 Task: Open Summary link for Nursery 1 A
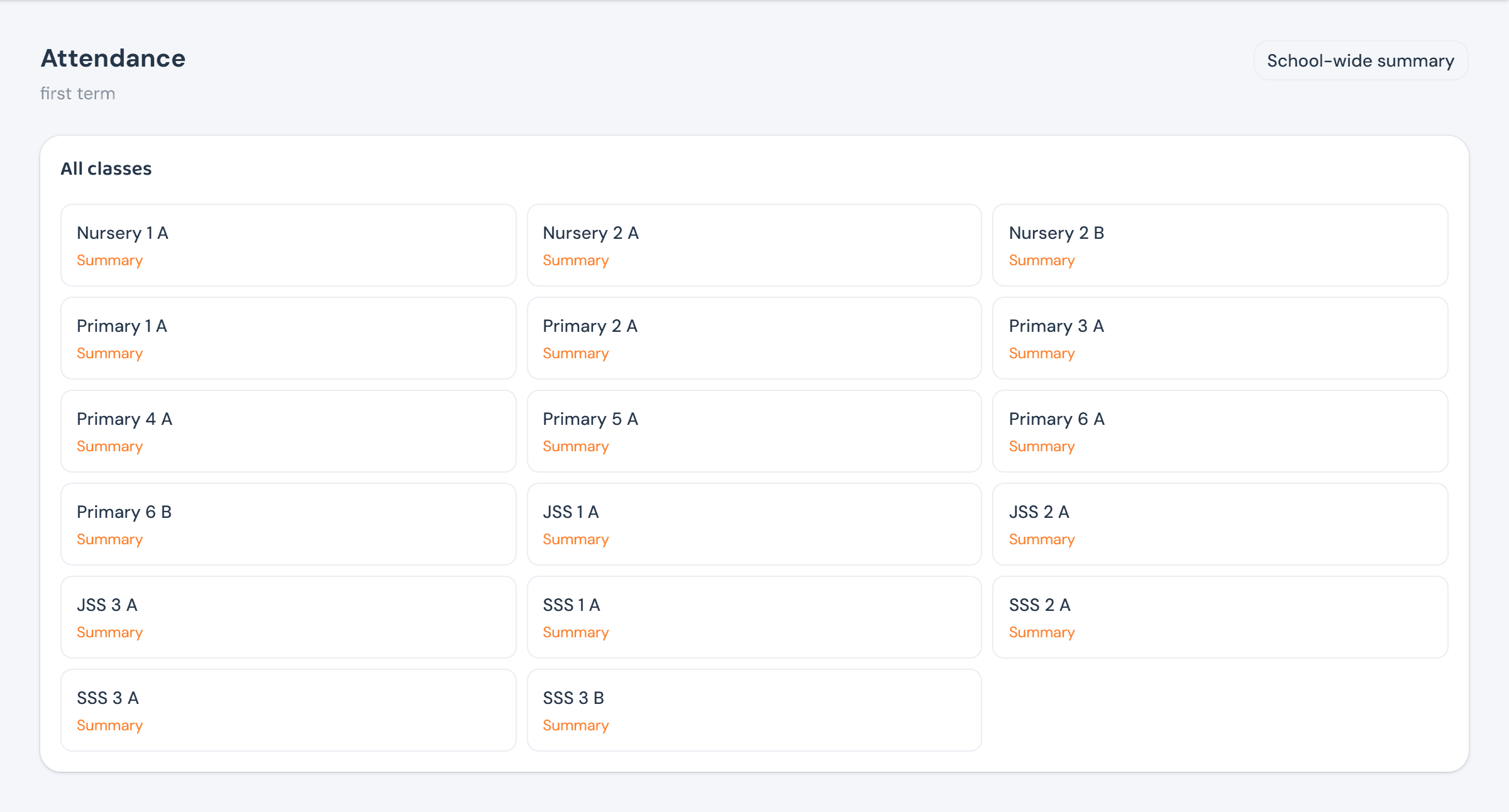pyautogui.click(x=110, y=260)
